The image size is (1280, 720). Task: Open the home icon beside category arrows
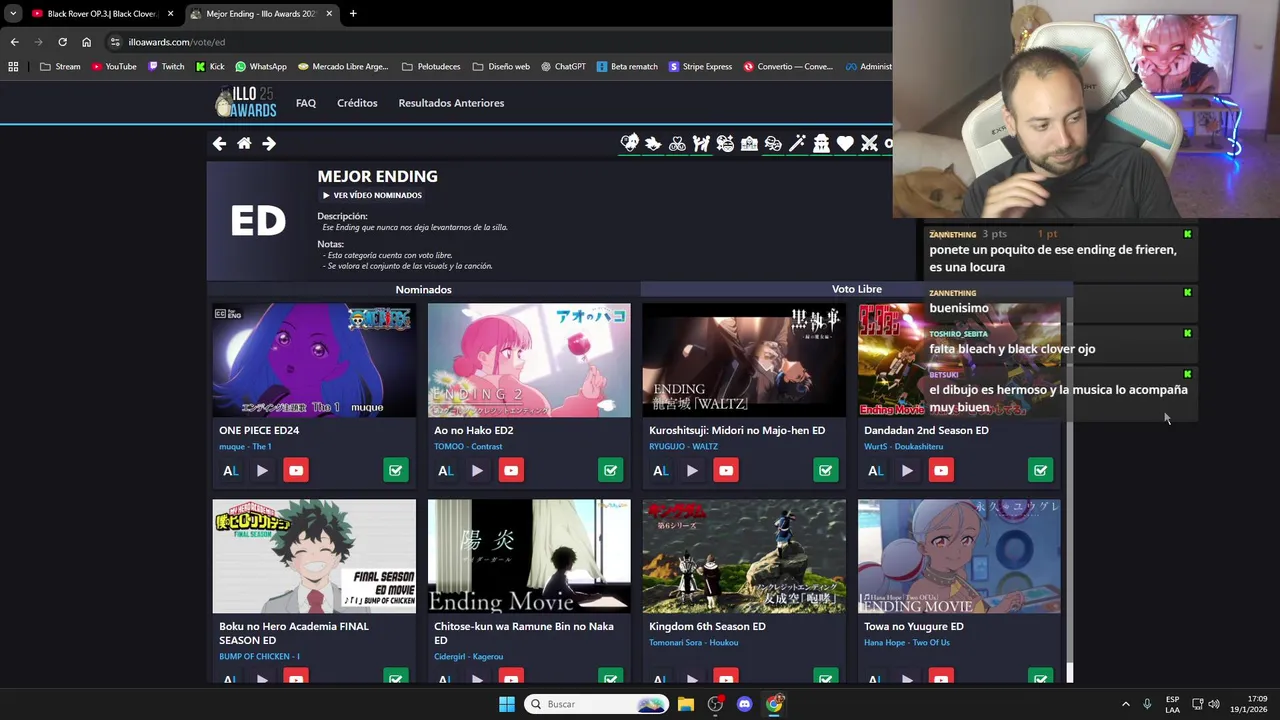click(244, 144)
